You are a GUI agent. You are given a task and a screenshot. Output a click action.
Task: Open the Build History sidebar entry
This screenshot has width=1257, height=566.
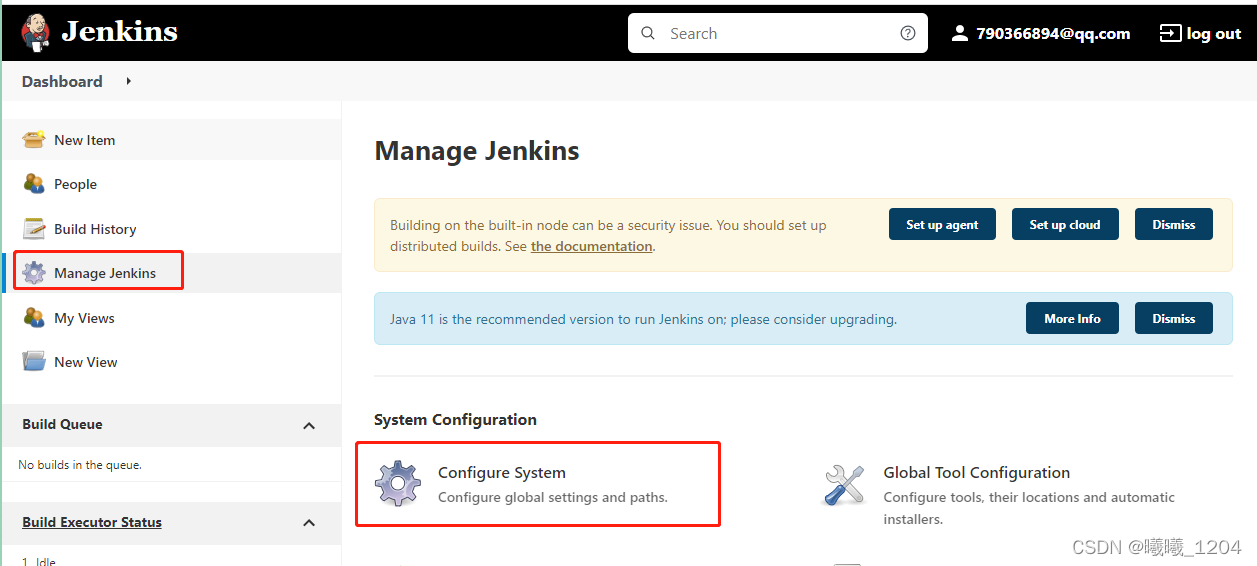click(x=95, y=229)
